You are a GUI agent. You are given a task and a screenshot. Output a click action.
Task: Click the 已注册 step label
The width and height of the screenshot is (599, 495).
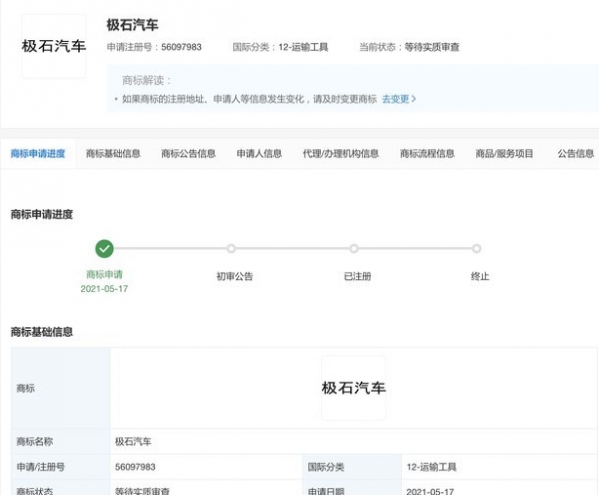(358, 276)
